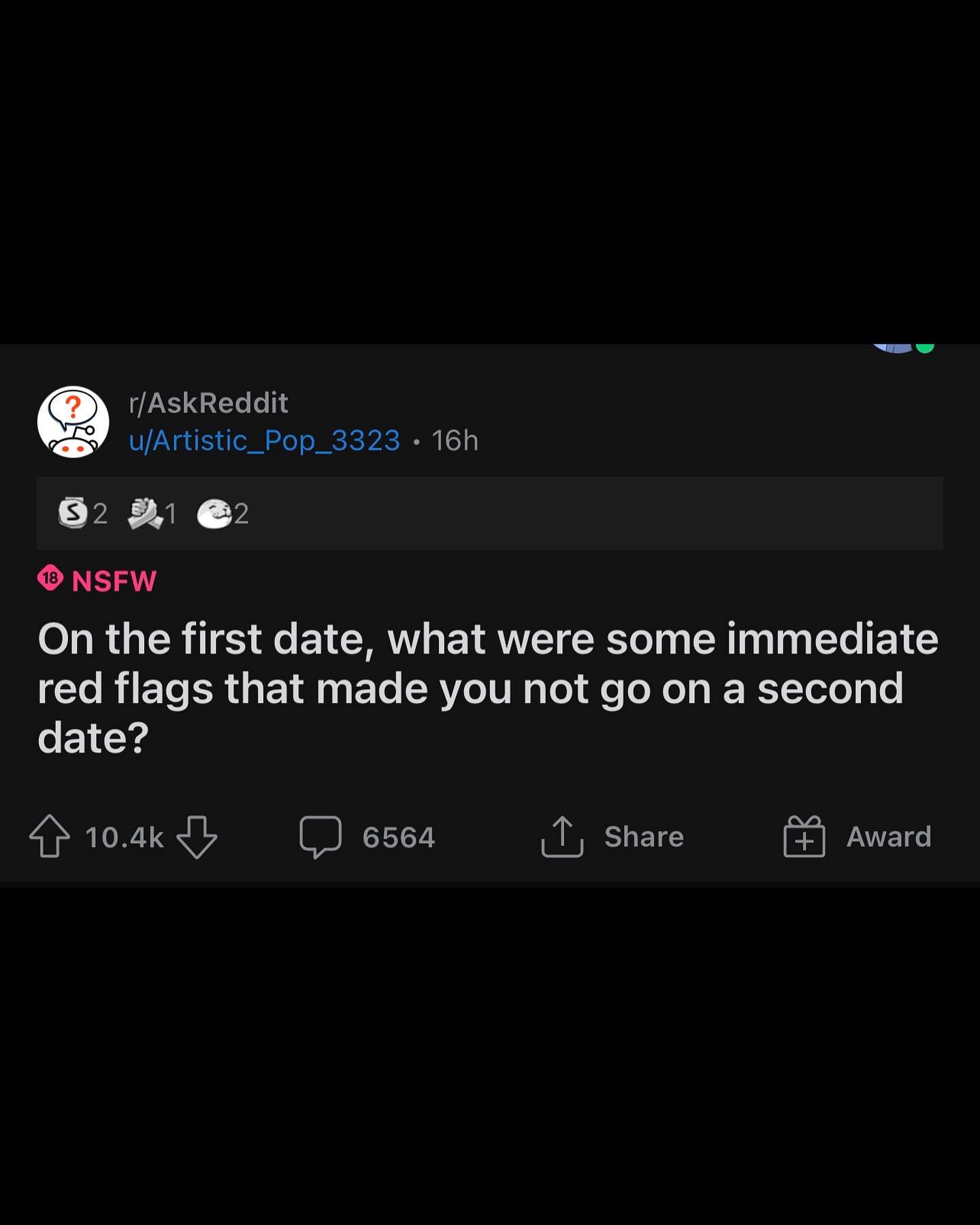Click the AskReddit subreddit avatar

pos(73,422)
